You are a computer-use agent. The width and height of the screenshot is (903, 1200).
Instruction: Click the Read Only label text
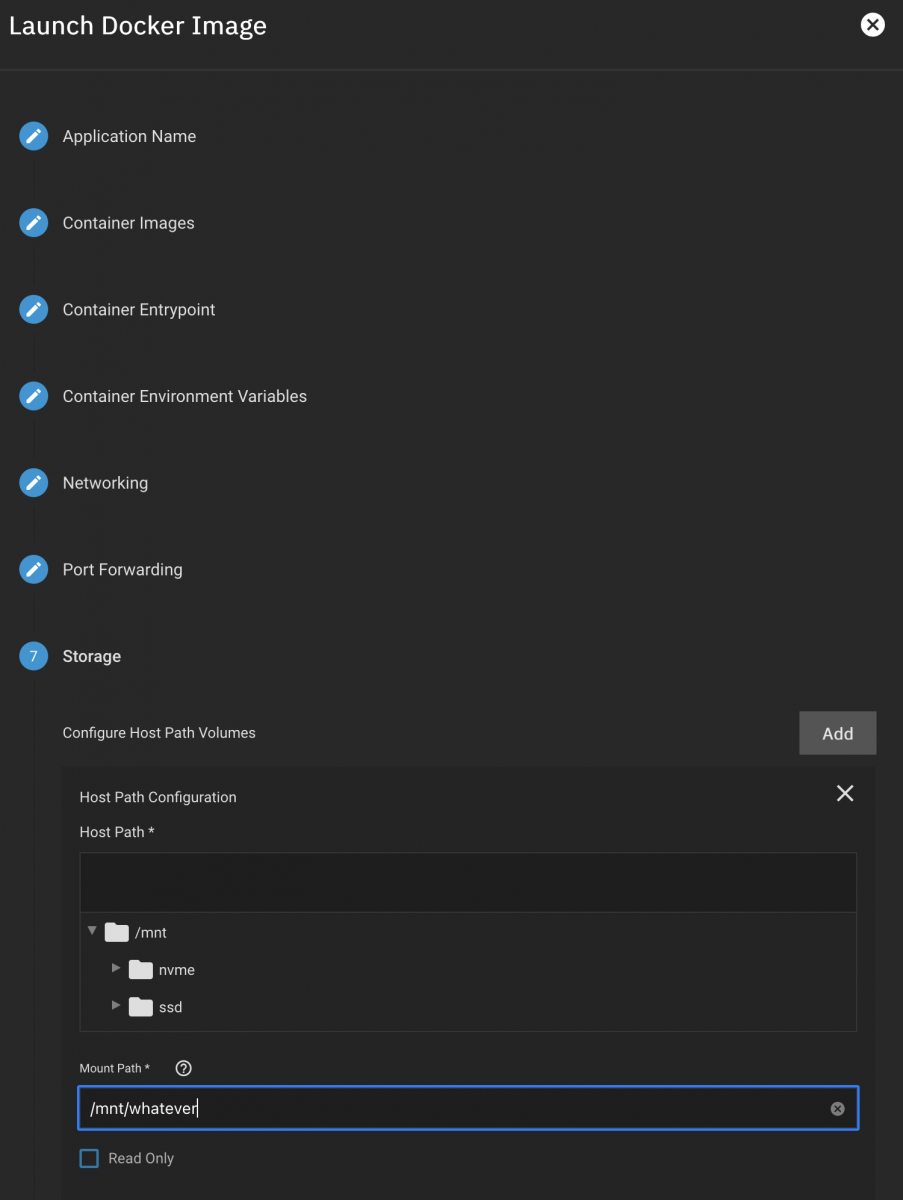[141, 1158]
